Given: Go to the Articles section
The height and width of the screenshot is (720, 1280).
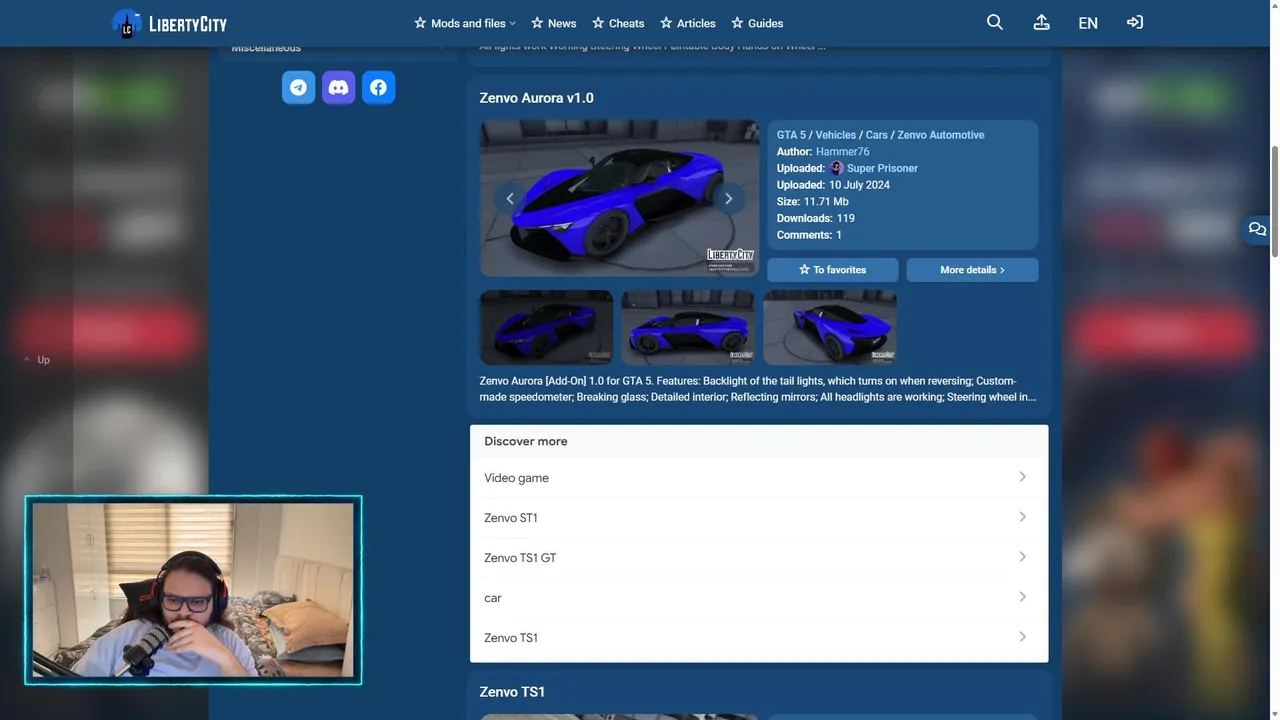Looking at the screenshot, I should [688, 23].
